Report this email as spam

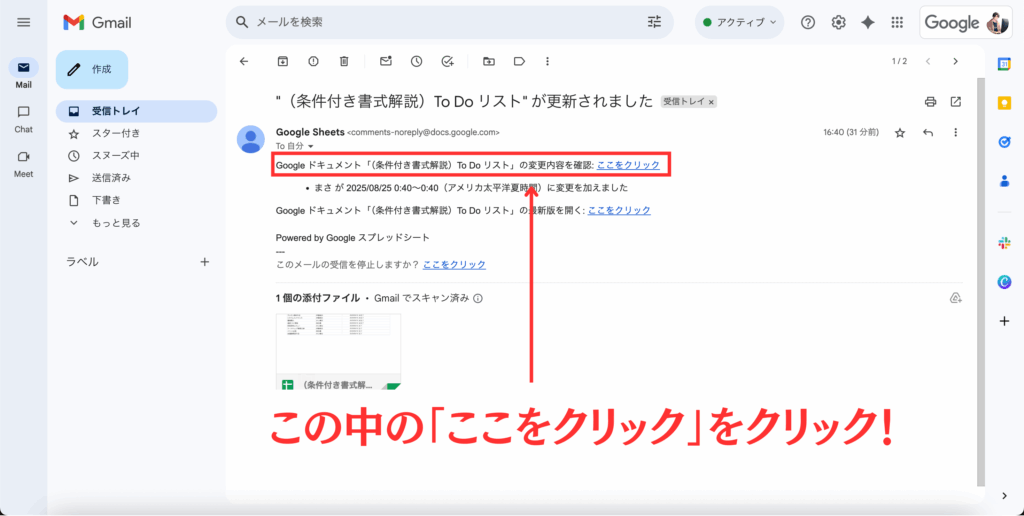pyautogui.click(x=313, y=61)
